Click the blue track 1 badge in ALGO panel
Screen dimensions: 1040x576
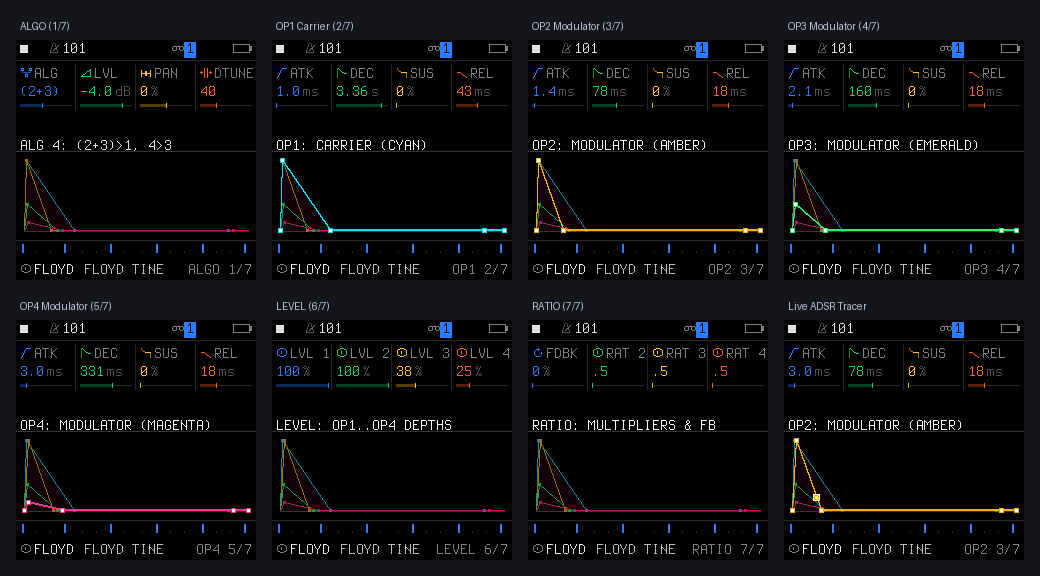tap(190, 48)
